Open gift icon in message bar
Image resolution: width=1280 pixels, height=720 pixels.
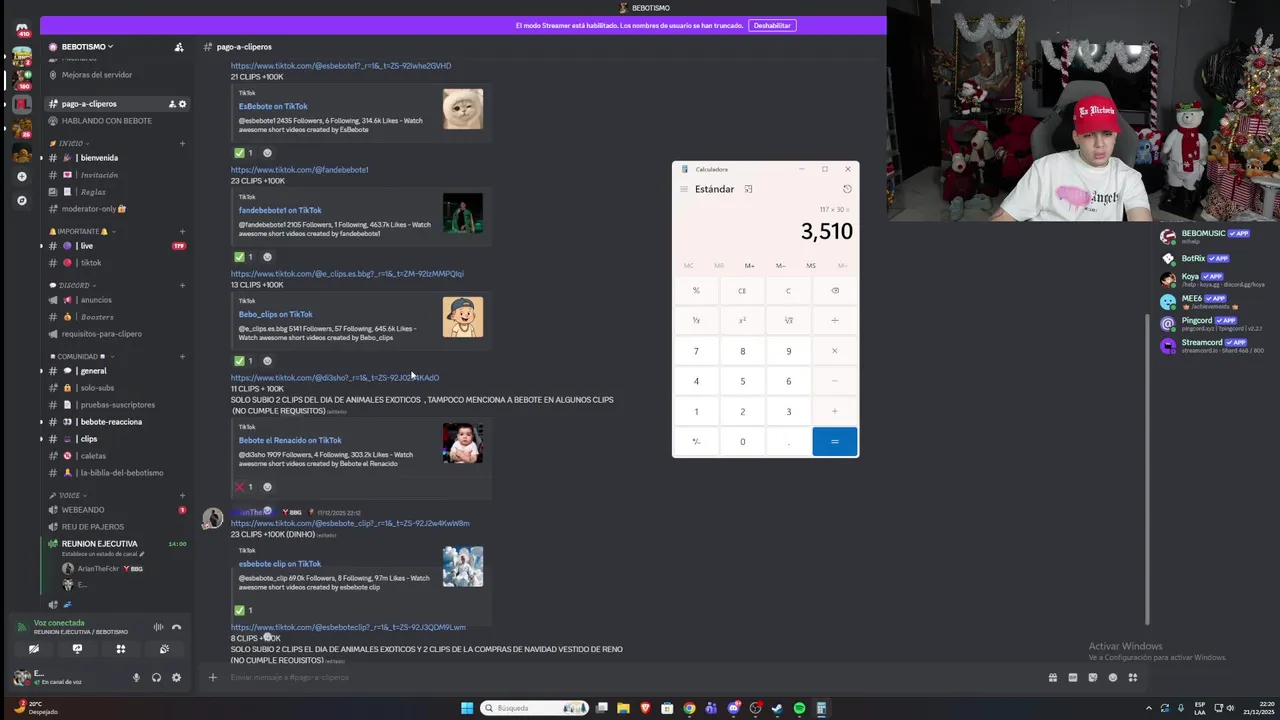click(1052, 678)
